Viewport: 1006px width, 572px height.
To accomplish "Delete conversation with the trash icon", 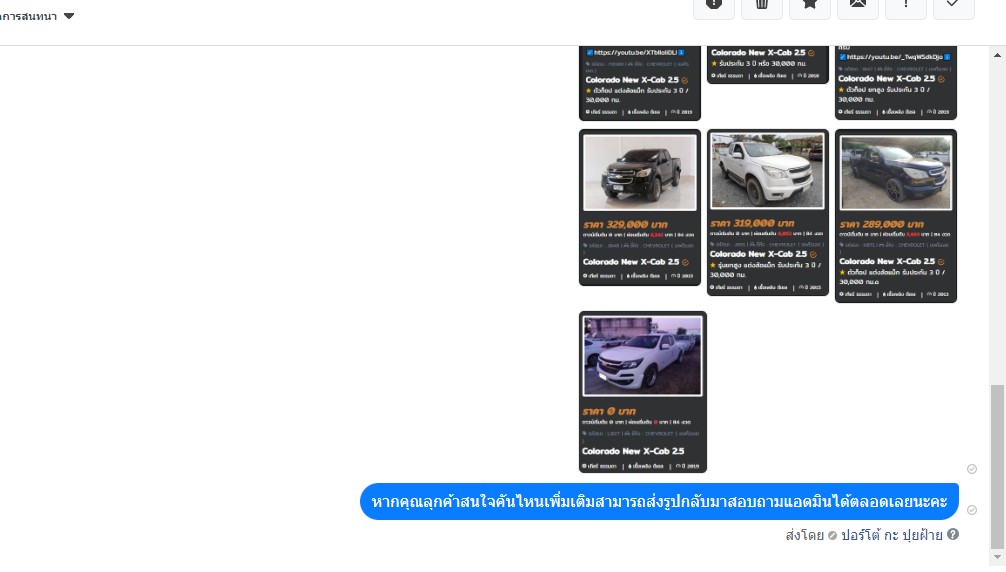I will [x=762, y=5].
